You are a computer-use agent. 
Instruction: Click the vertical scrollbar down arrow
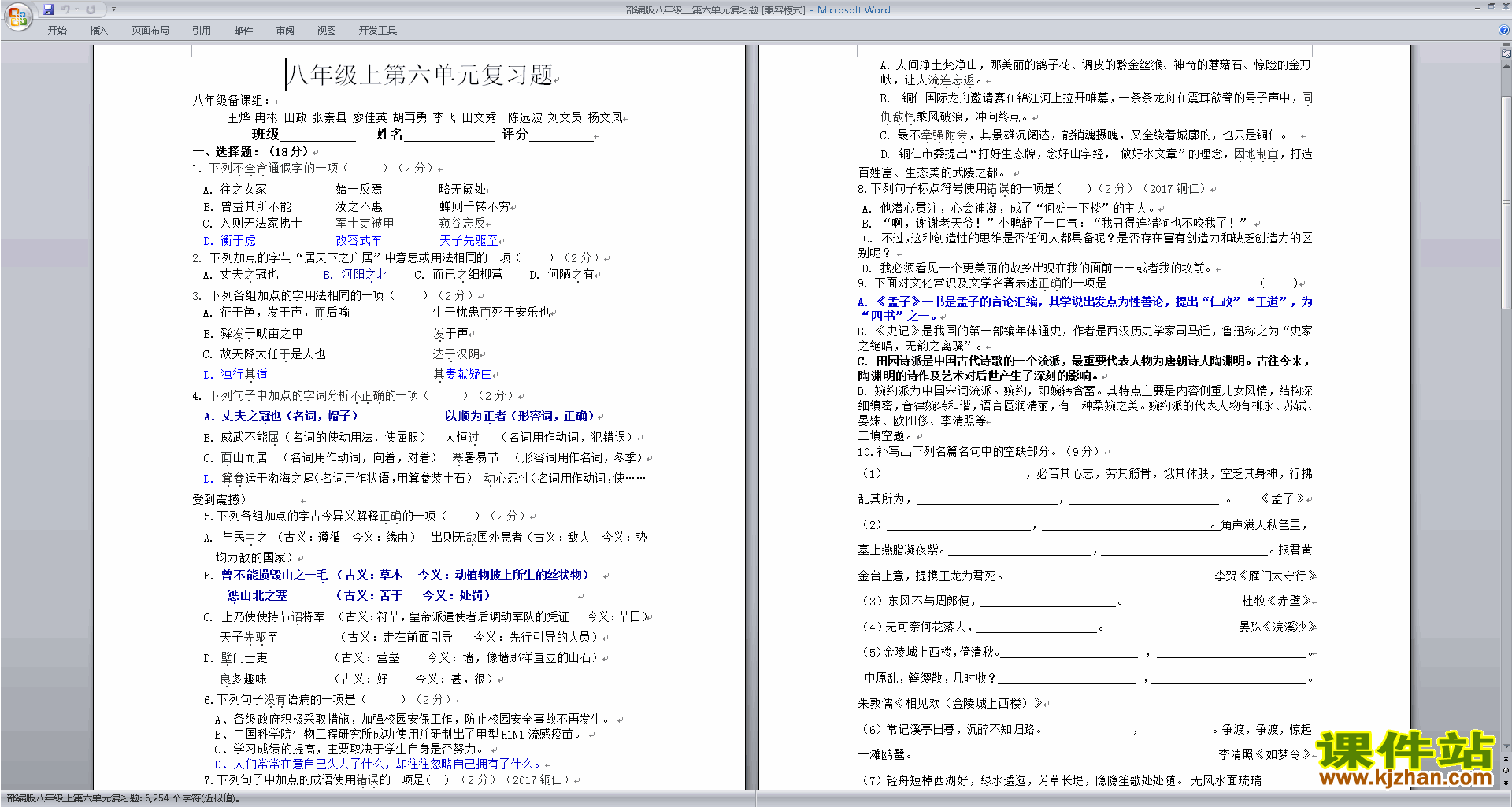coord(1506,746)
